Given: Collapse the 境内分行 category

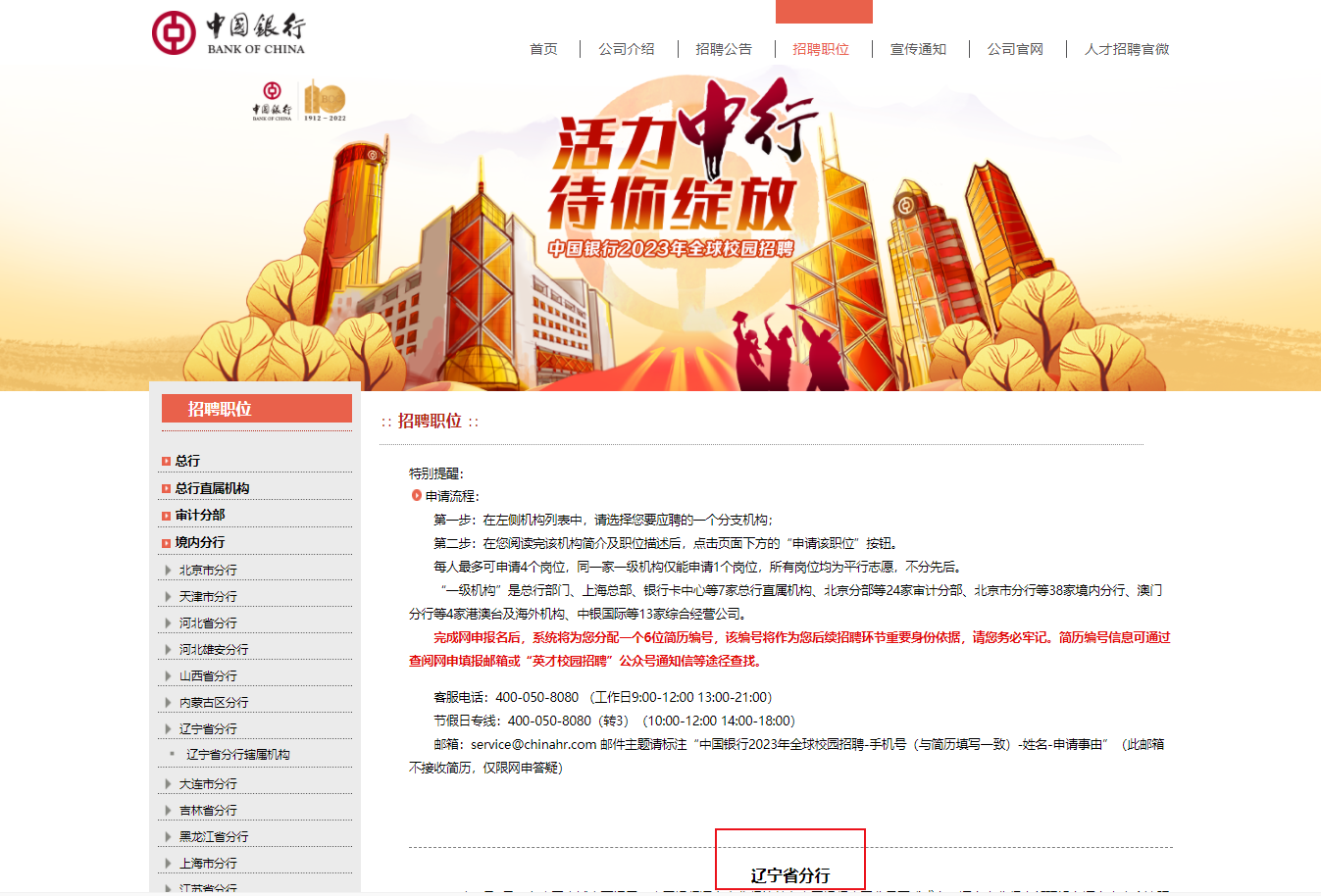Looking at the screenshot, I should tap(200, 542).
